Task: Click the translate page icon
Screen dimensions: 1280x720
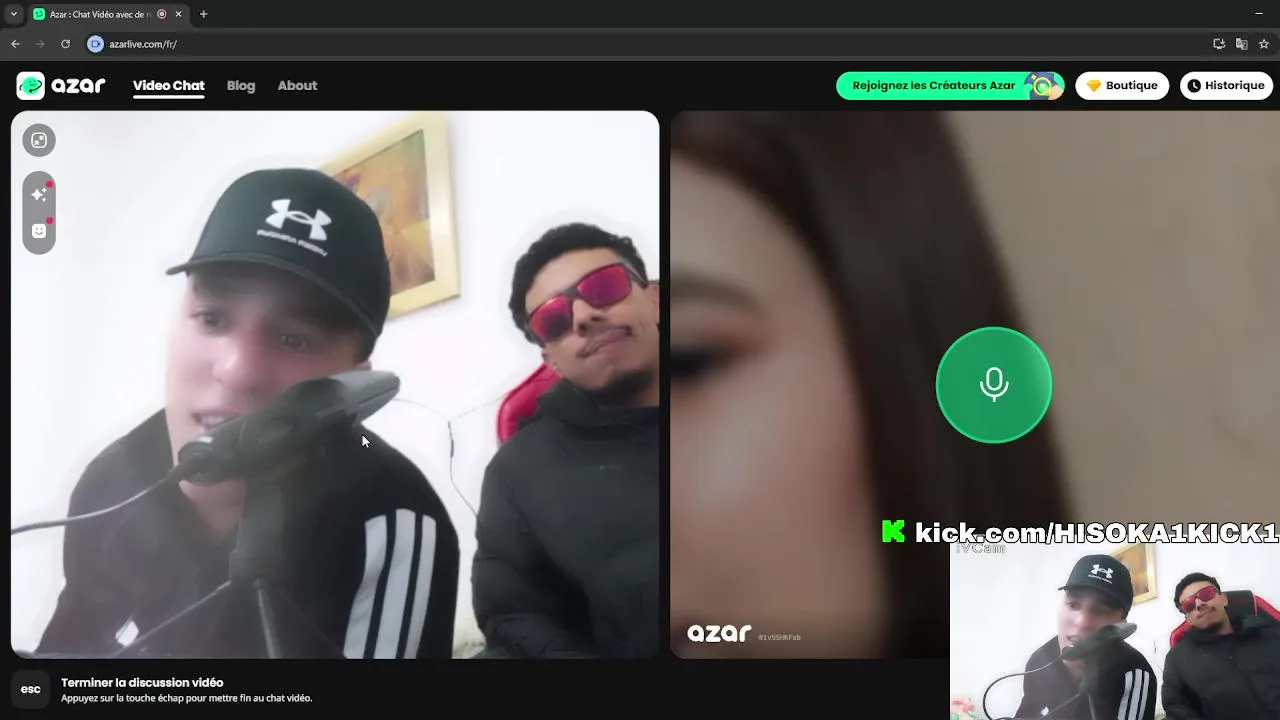Action: (x=1241, y=44)
